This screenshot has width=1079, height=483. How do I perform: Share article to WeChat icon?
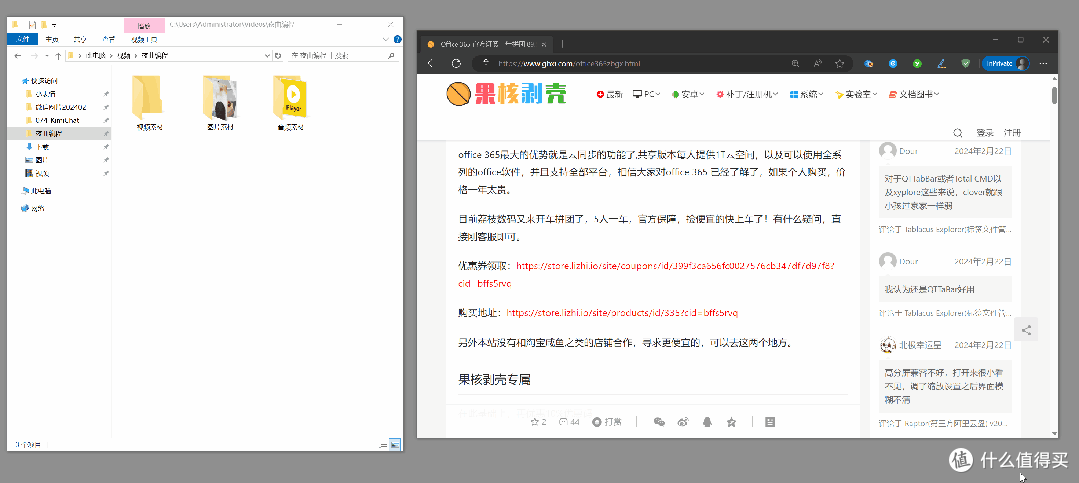pyautogui.click(x=659, y=422)
